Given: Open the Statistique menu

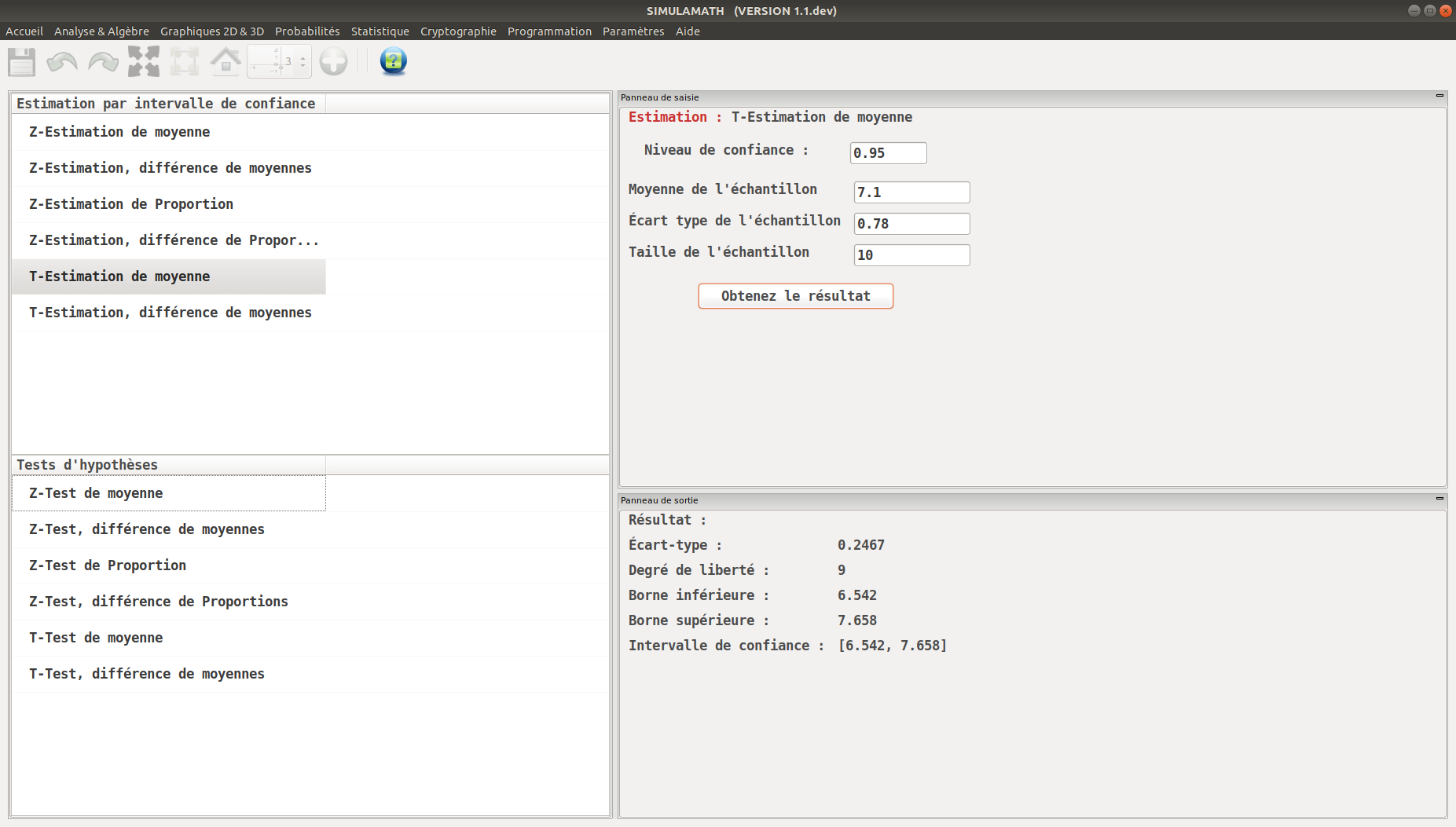Looking at the screenshot, I should (380, 31).
